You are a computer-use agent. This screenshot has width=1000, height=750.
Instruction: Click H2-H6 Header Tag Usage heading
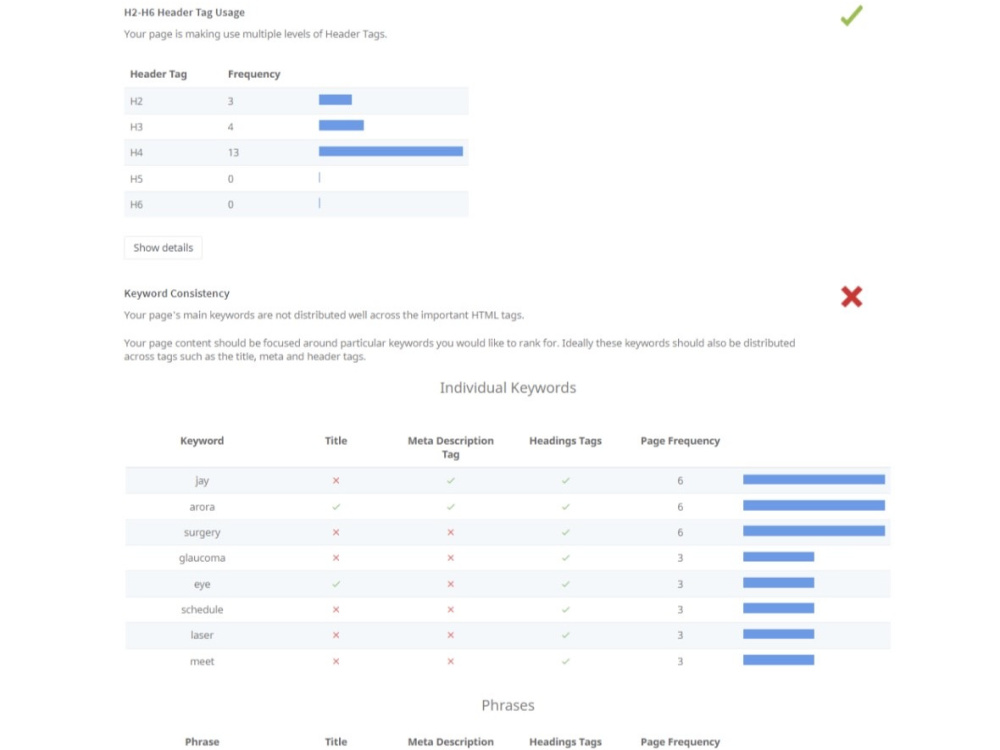click(x=184, y=12)
